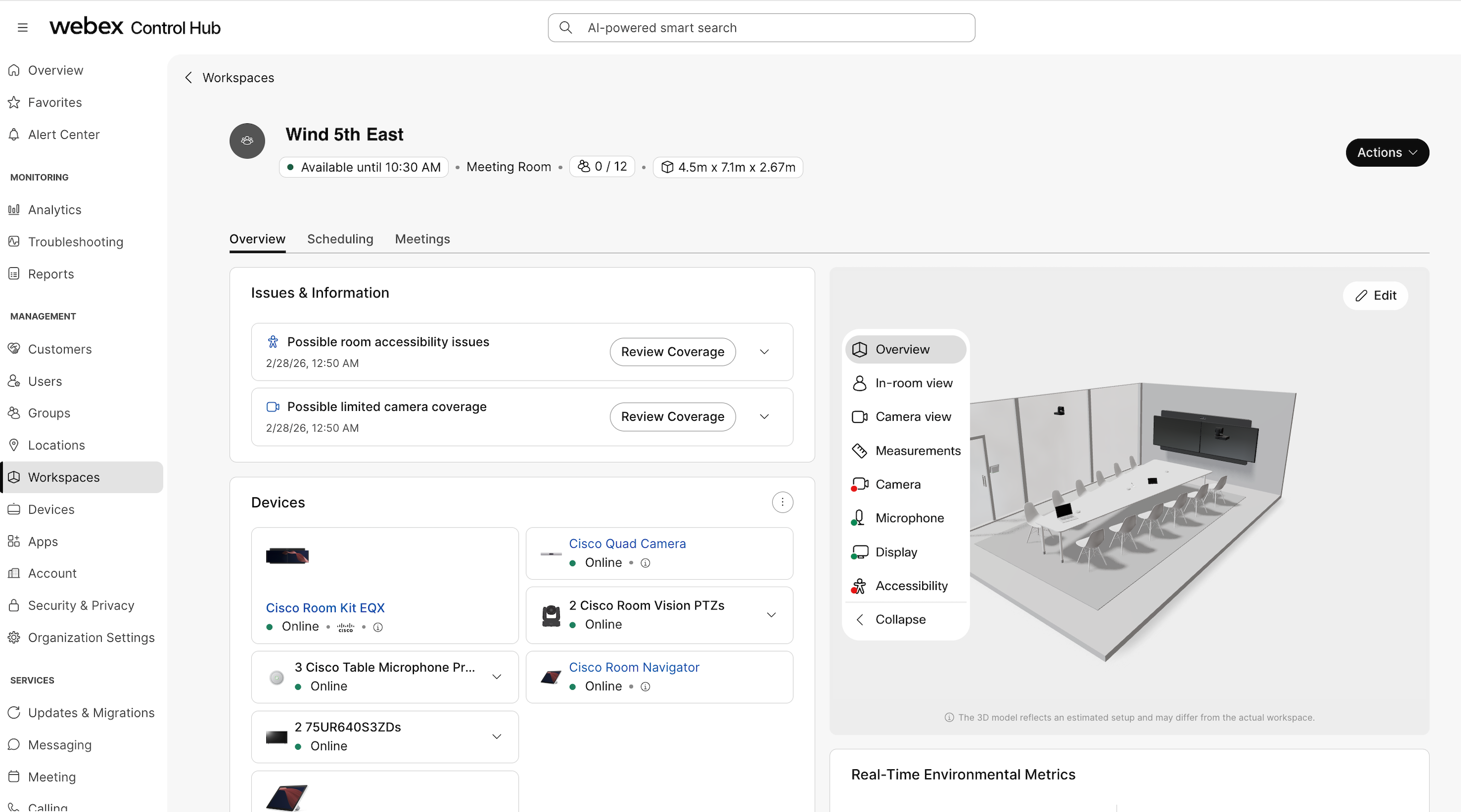Switch to the Scheduling tab
Viewport: 1461px width, 812px height.
click(x=340, y=239)
